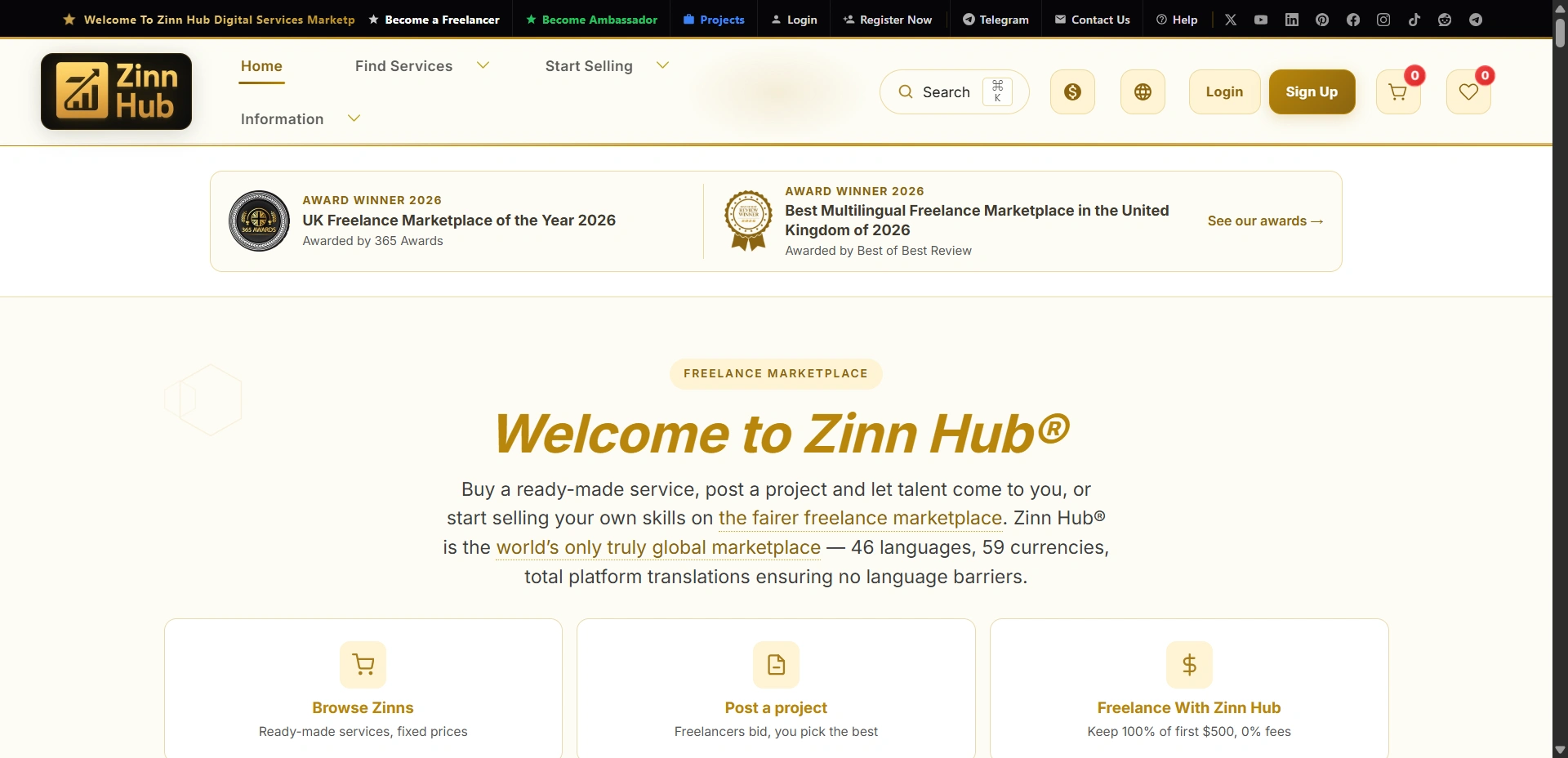Open the Instagram social icon
The width and height of the screenshot is (1568, 758).
click(1383, 20)
